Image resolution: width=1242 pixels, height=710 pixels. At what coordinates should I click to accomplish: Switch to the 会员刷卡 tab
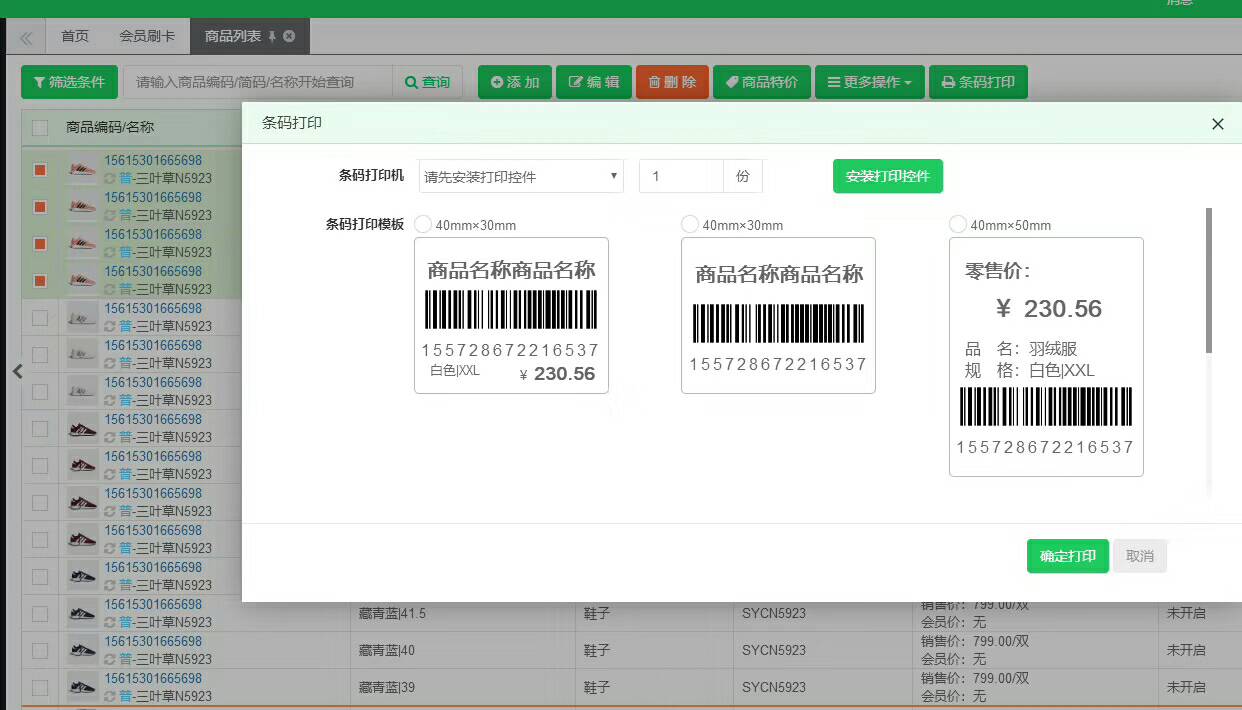pyautogui.click(x=147, y=36)
